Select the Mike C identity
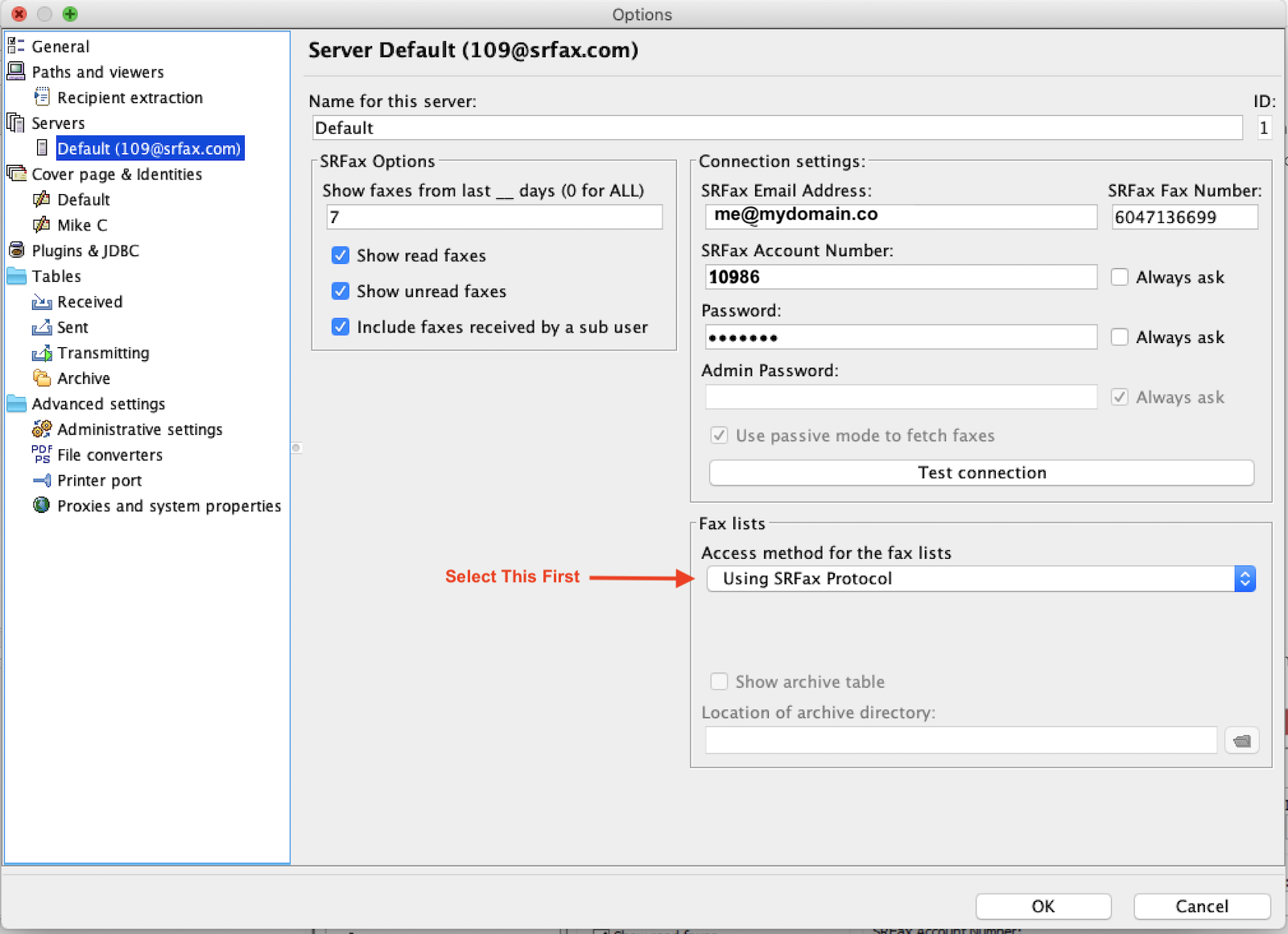This screenshot has width=1288, height=934. 81,225
